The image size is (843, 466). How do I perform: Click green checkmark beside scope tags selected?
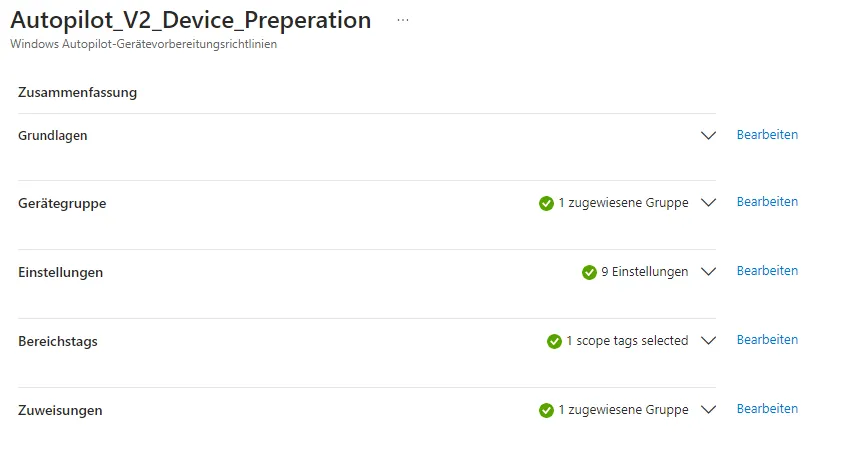coord(554,341)
